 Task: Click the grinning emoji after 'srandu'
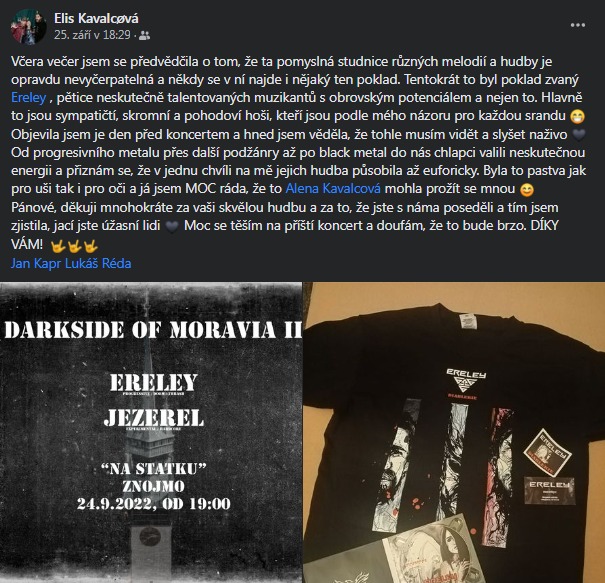577,116
